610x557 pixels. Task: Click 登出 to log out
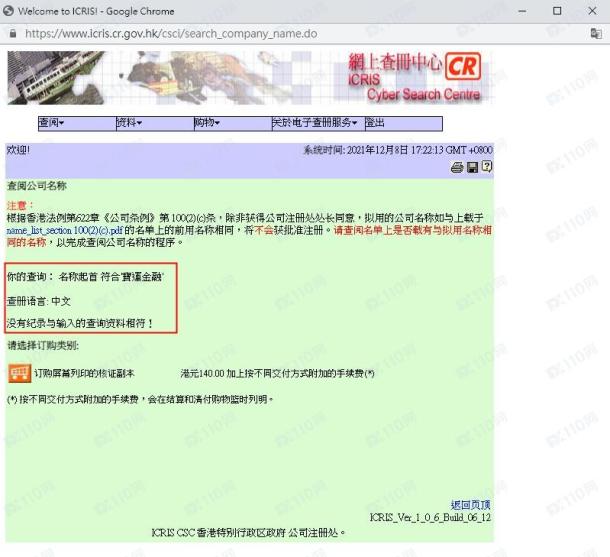(x=375, y=123)
